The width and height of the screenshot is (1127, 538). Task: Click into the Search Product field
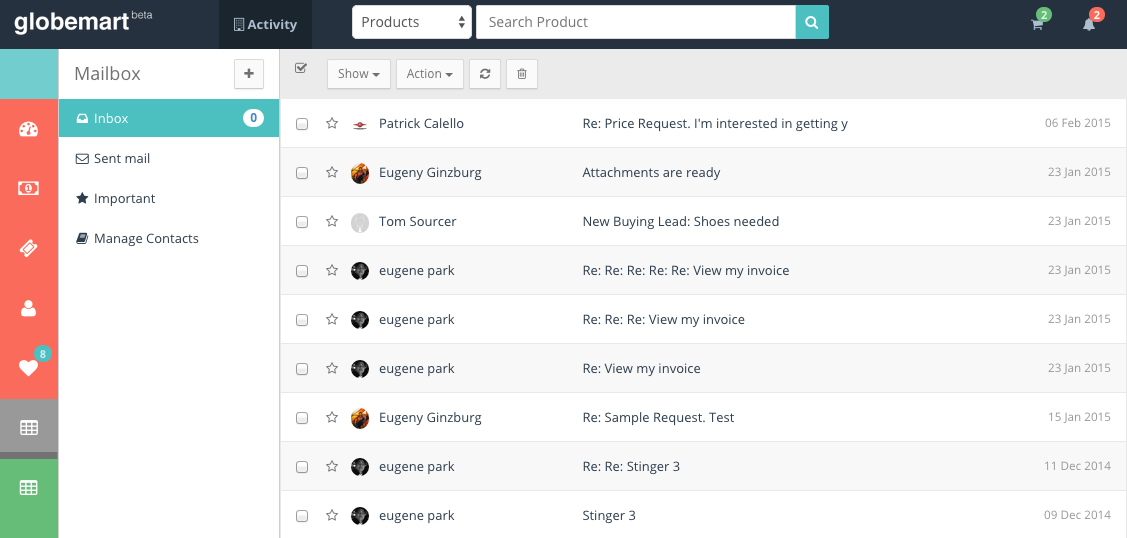click(635, 22)
